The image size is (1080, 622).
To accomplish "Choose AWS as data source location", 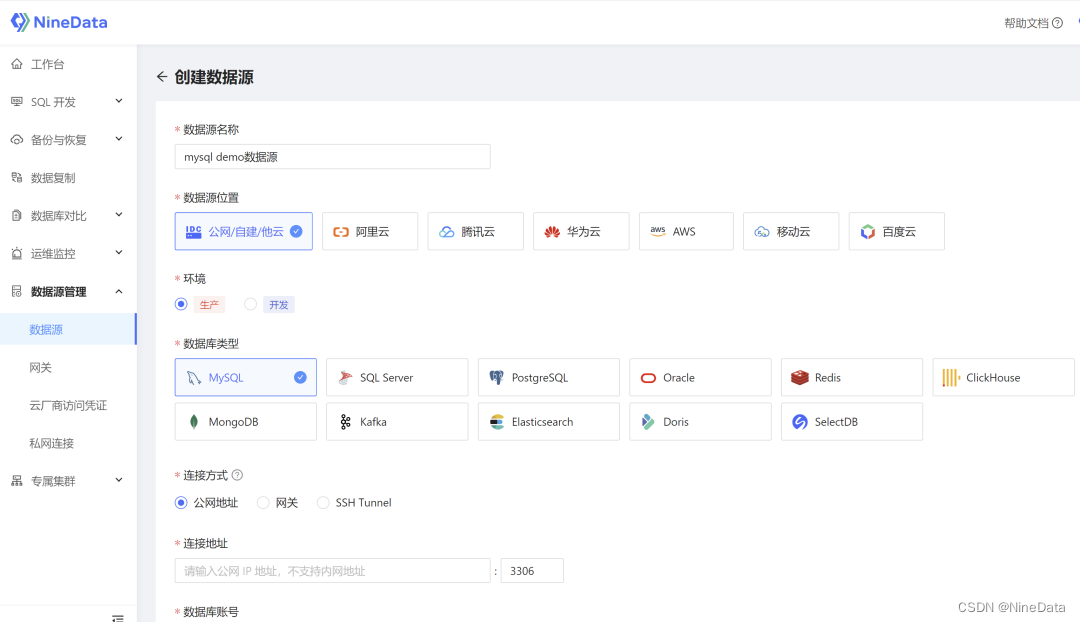I will pyautogui.click(x=686, y=231).
